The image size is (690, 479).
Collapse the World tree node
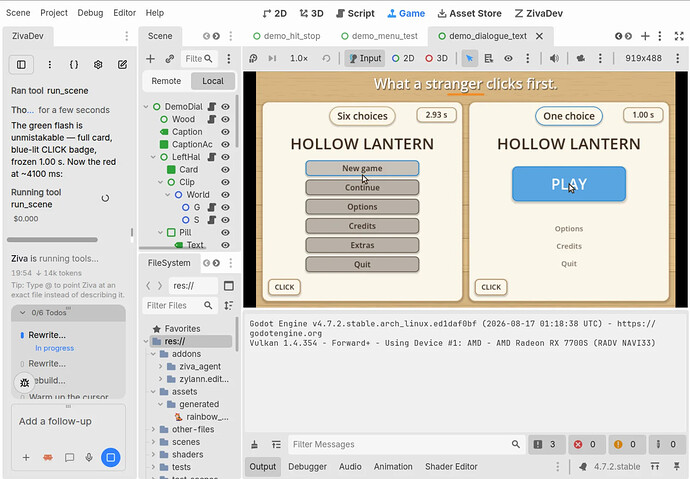(168, 195)
